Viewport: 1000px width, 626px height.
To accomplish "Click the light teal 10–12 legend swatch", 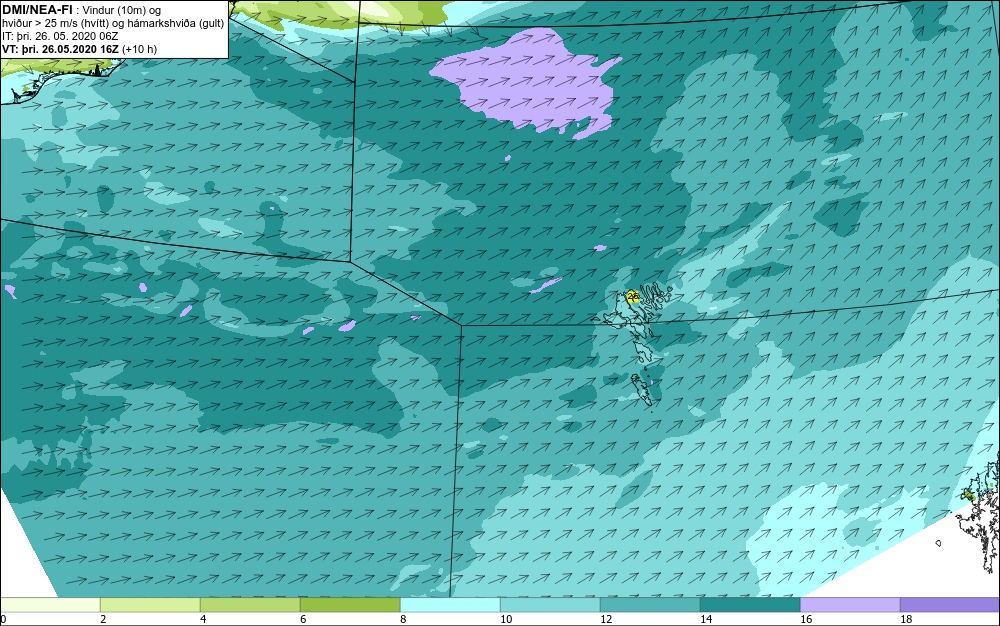I will (550, 605).
